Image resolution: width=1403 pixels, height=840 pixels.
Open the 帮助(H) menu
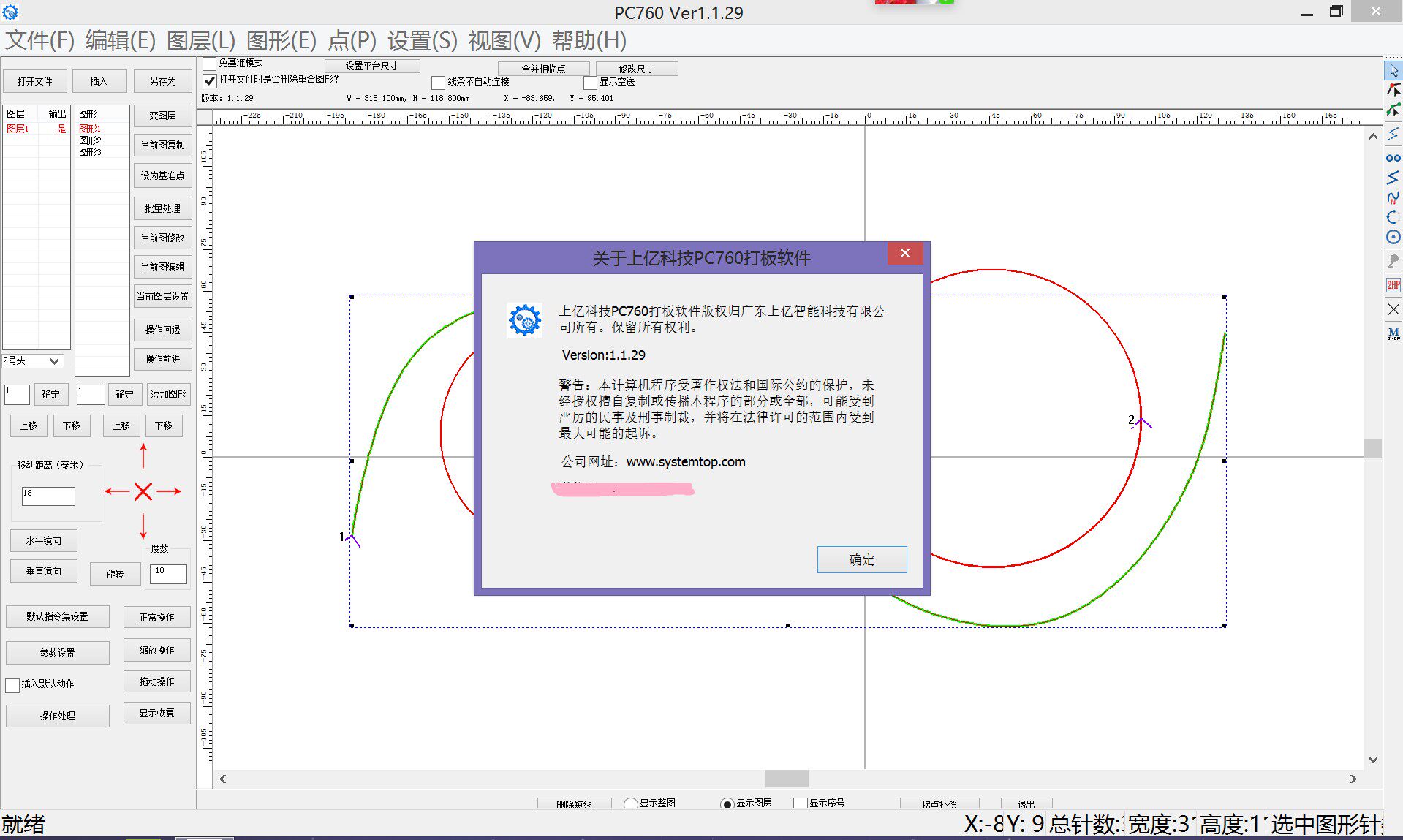589,41
